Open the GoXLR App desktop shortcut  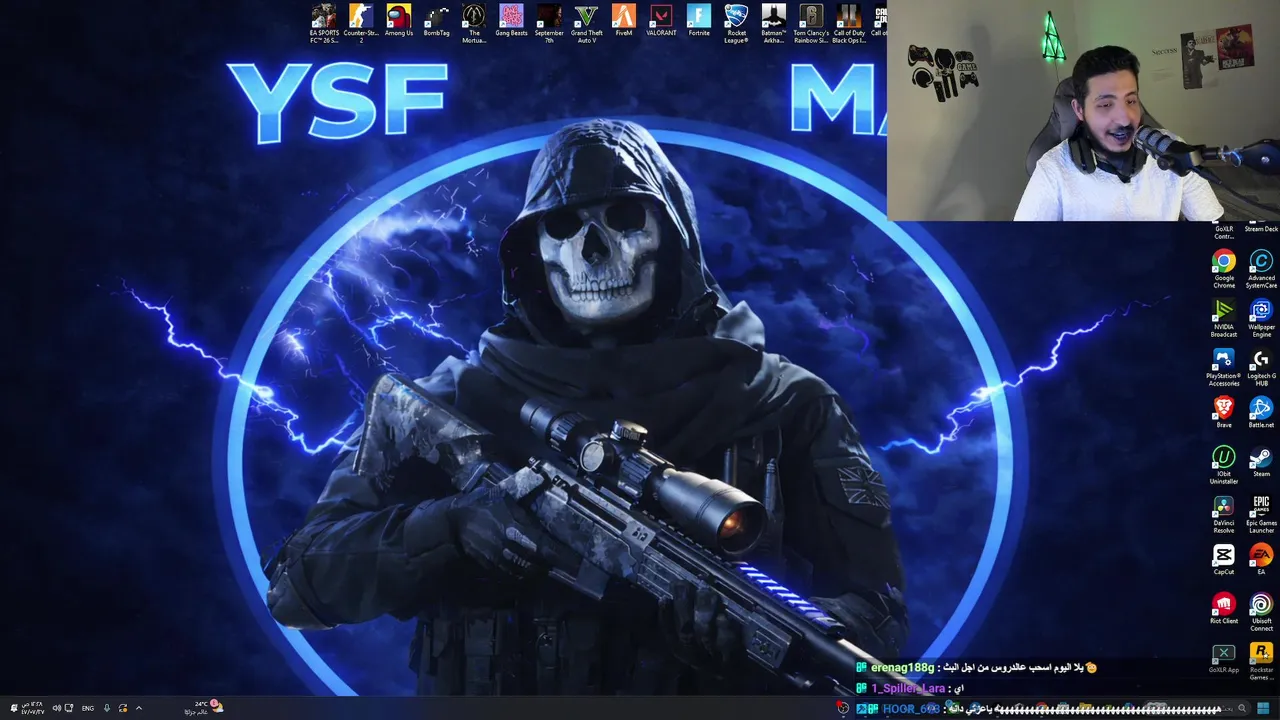[x=1224, y=658]
